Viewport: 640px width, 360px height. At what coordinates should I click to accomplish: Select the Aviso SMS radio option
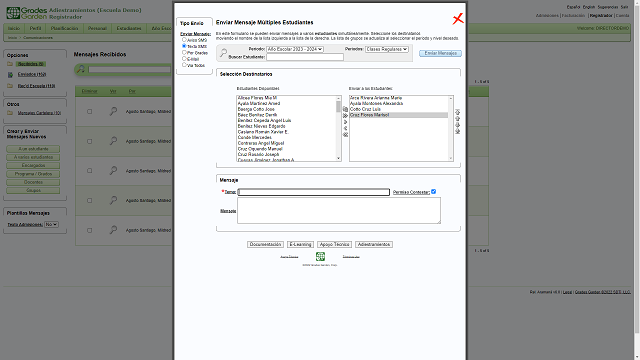coord(184,40)
